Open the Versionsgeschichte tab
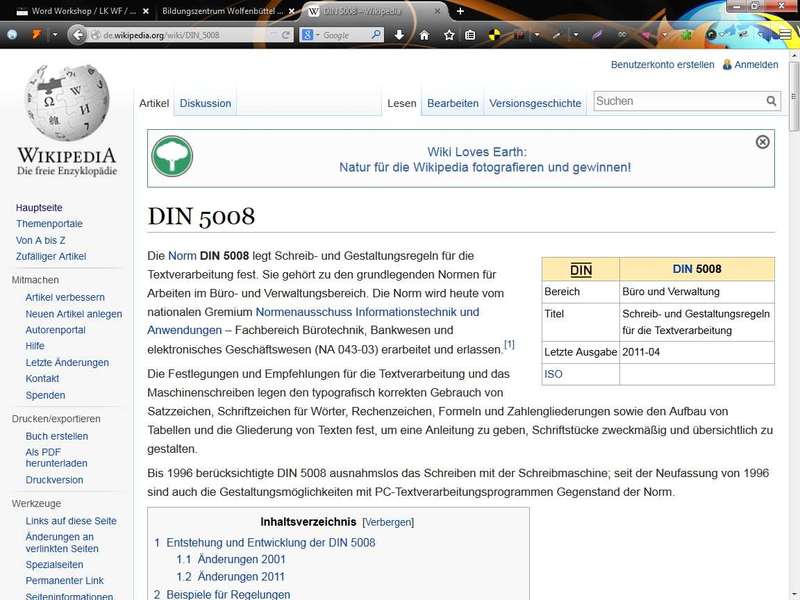Image resolution: width=800 pixels, height=600 pixels. (535, 103)
